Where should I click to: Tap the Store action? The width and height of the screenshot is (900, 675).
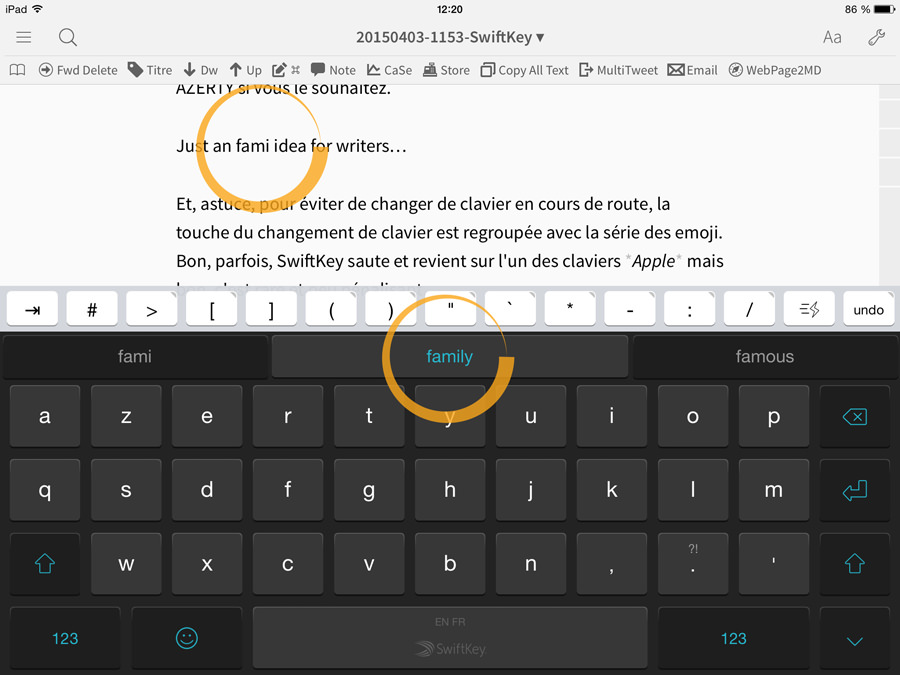click(x=446, y=70)
